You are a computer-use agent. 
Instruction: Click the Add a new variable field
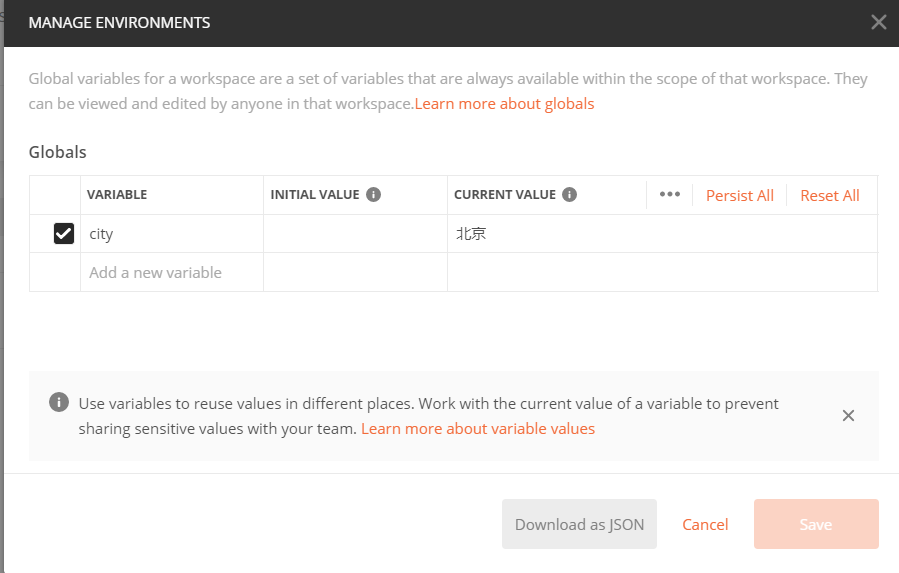pos(170,272)
